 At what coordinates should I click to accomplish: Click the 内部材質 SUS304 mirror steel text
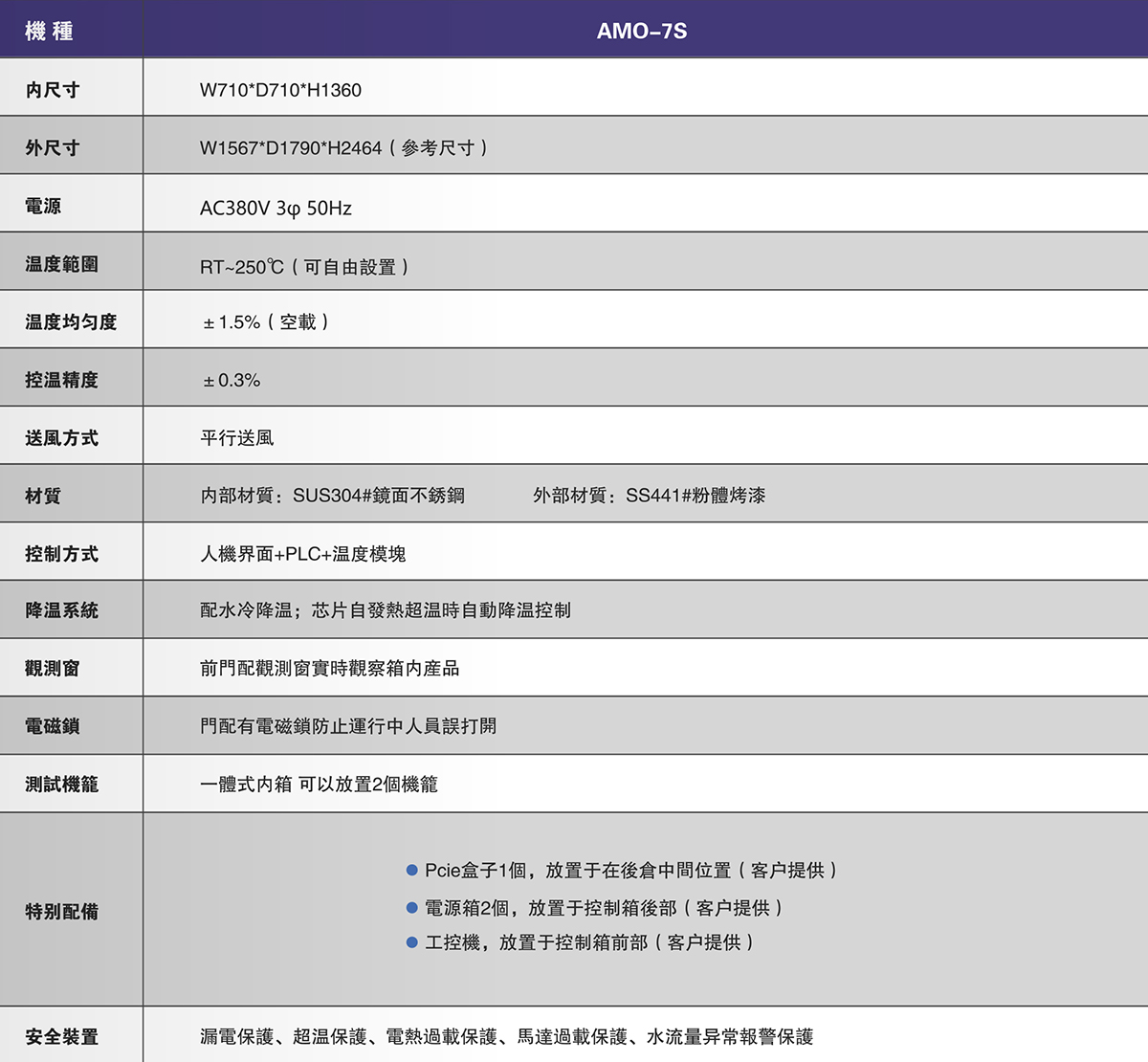(332, 496)
